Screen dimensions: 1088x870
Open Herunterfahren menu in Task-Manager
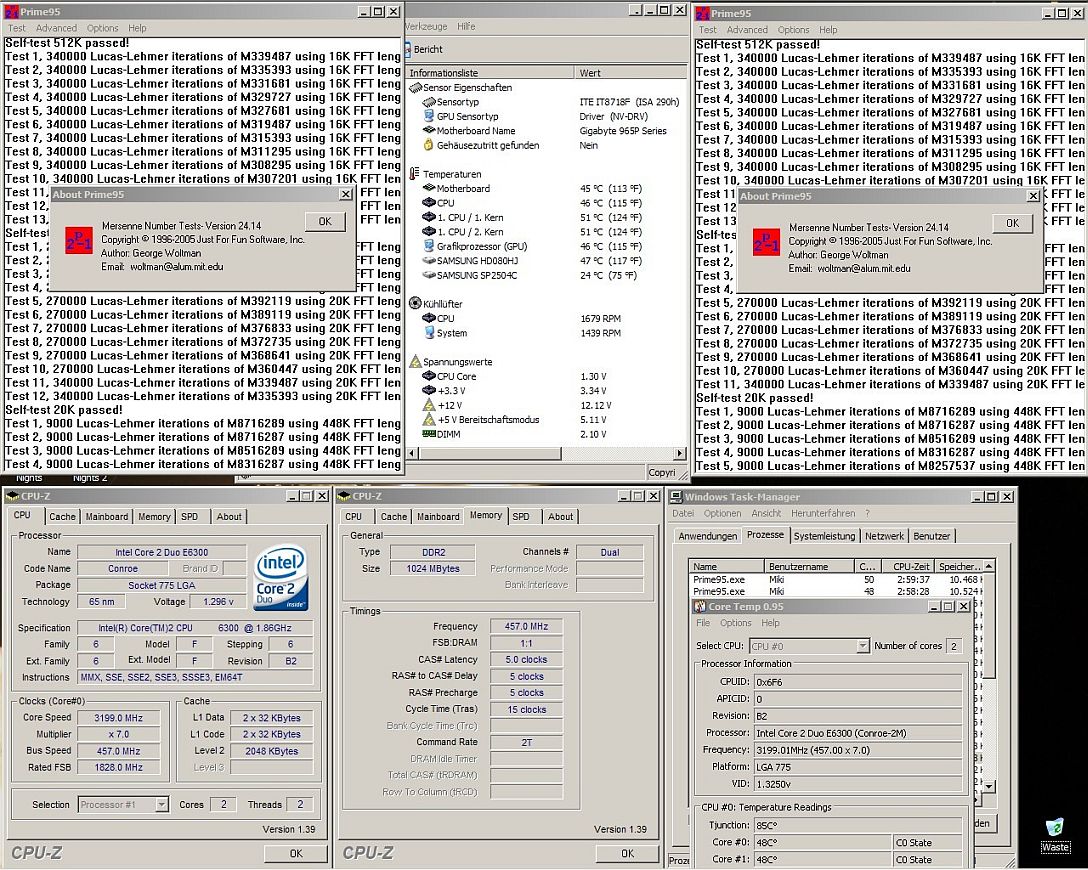(824, 513)
